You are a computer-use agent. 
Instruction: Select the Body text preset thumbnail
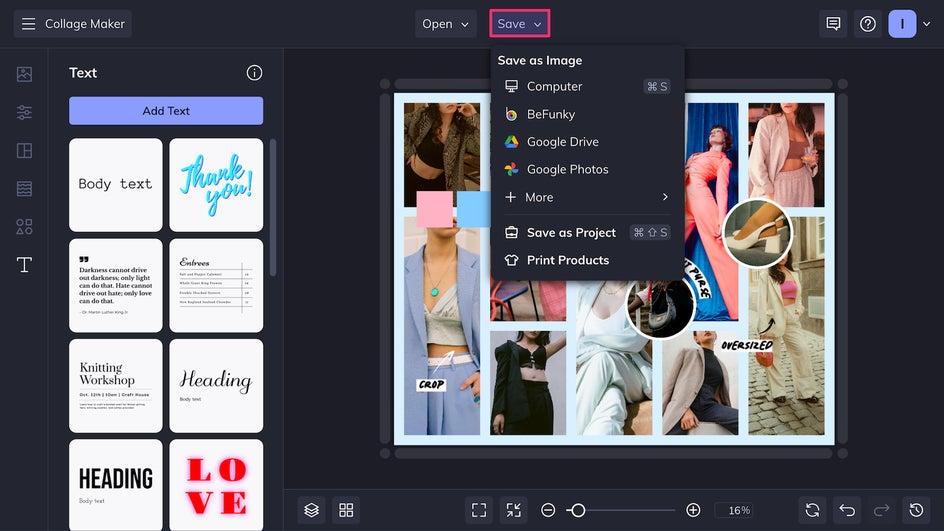pyautogui.click(x=116, y=185)
